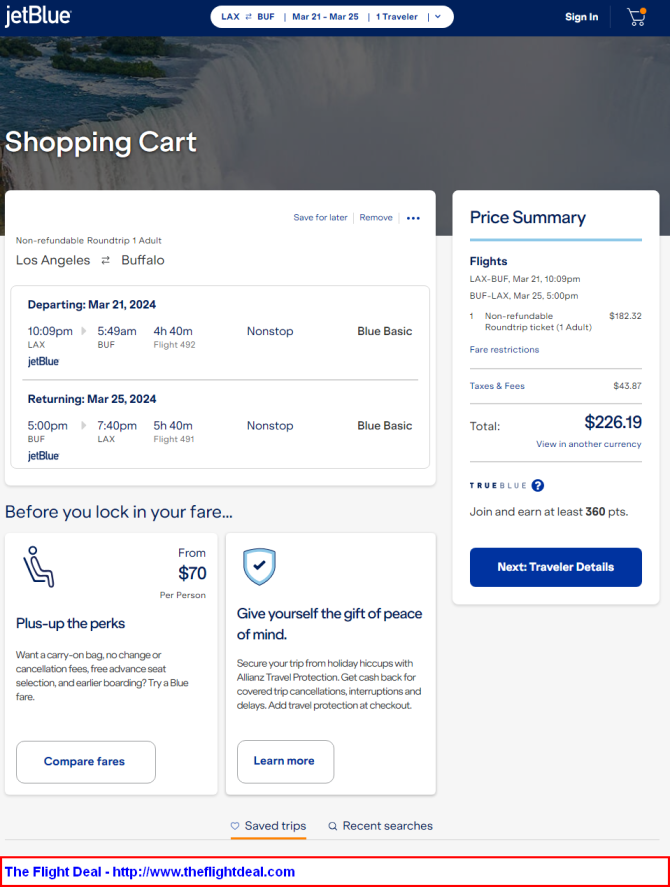Switch to the Recent searches tab
670x887 pixels.
(x=380, y=826)
